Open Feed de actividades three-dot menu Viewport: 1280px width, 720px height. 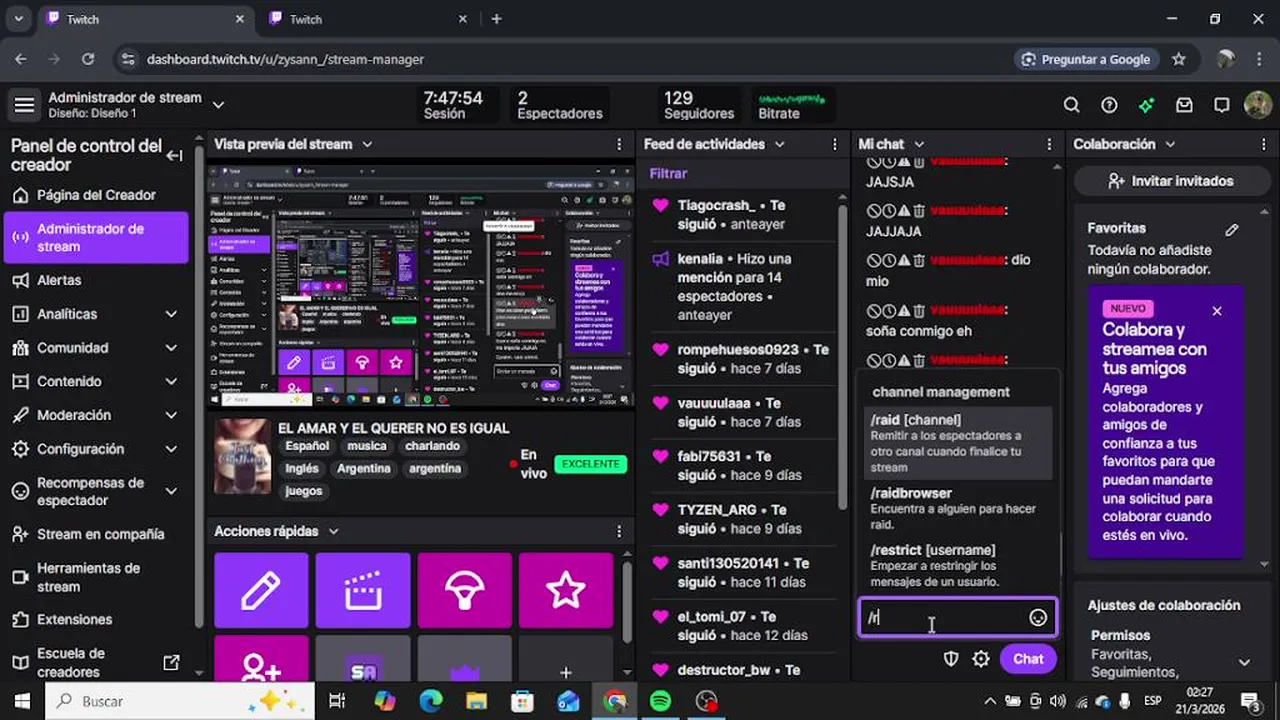(835, 144)
